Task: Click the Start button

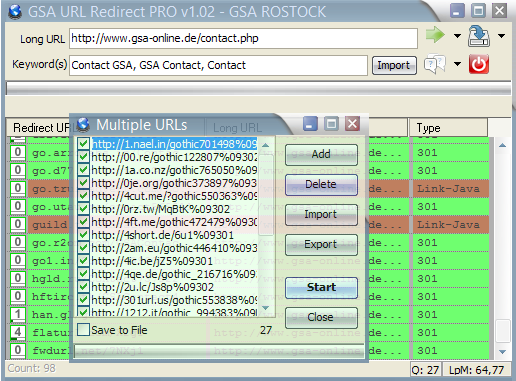Action: click(x=321, y=288)
